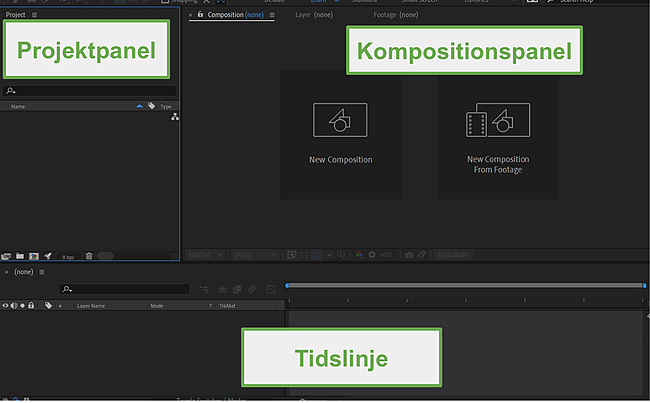The width and height of the screenshot is (650, 403).
Task: Open the project flowchart view icon
Action: click(175, 117)
